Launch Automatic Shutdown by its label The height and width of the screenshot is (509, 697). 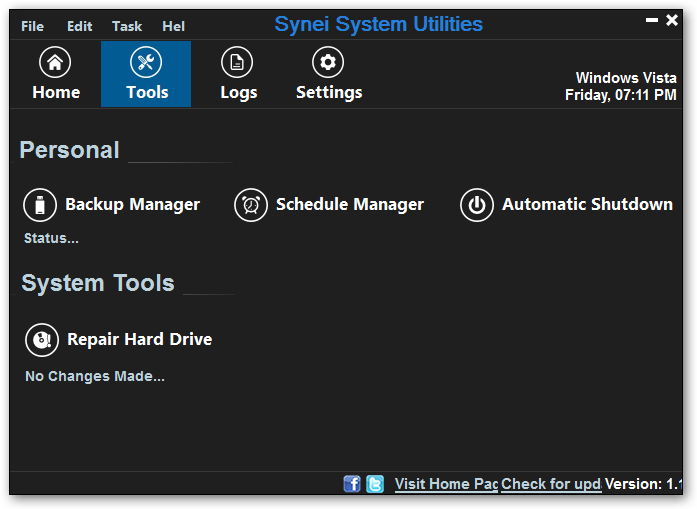[x=587, y=204]
